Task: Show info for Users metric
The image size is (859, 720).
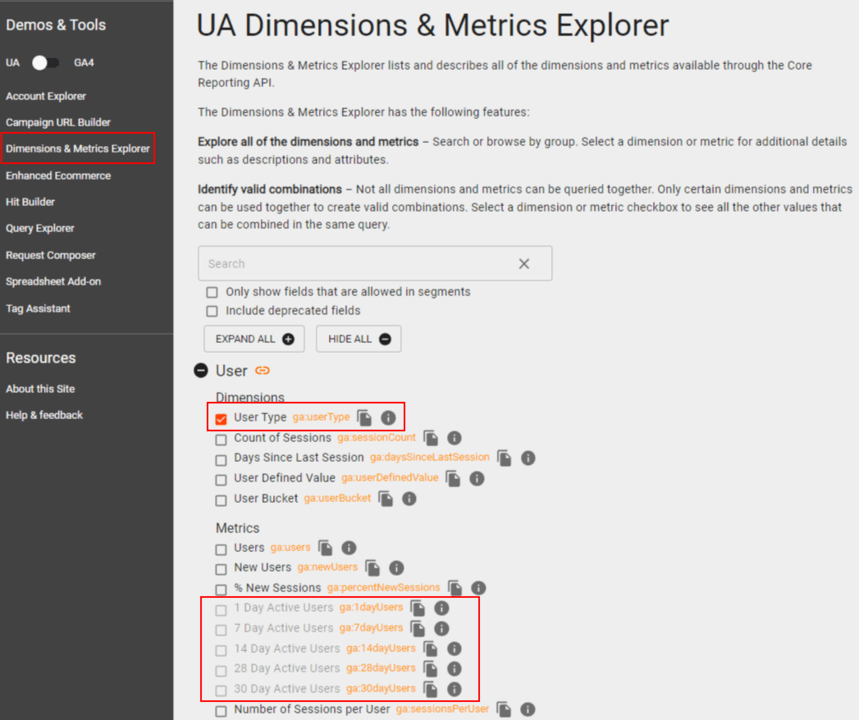Action: point(349,548)
